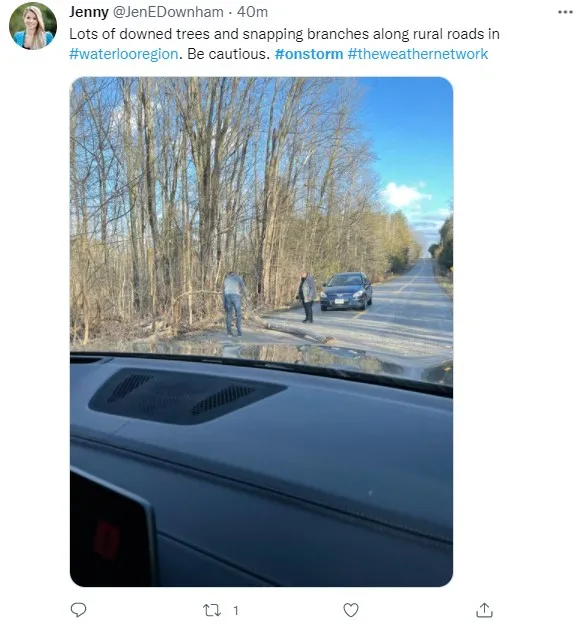Click the white cloud in photo sky
Viewport: 587px width, 631px height.
pos(405,195)
